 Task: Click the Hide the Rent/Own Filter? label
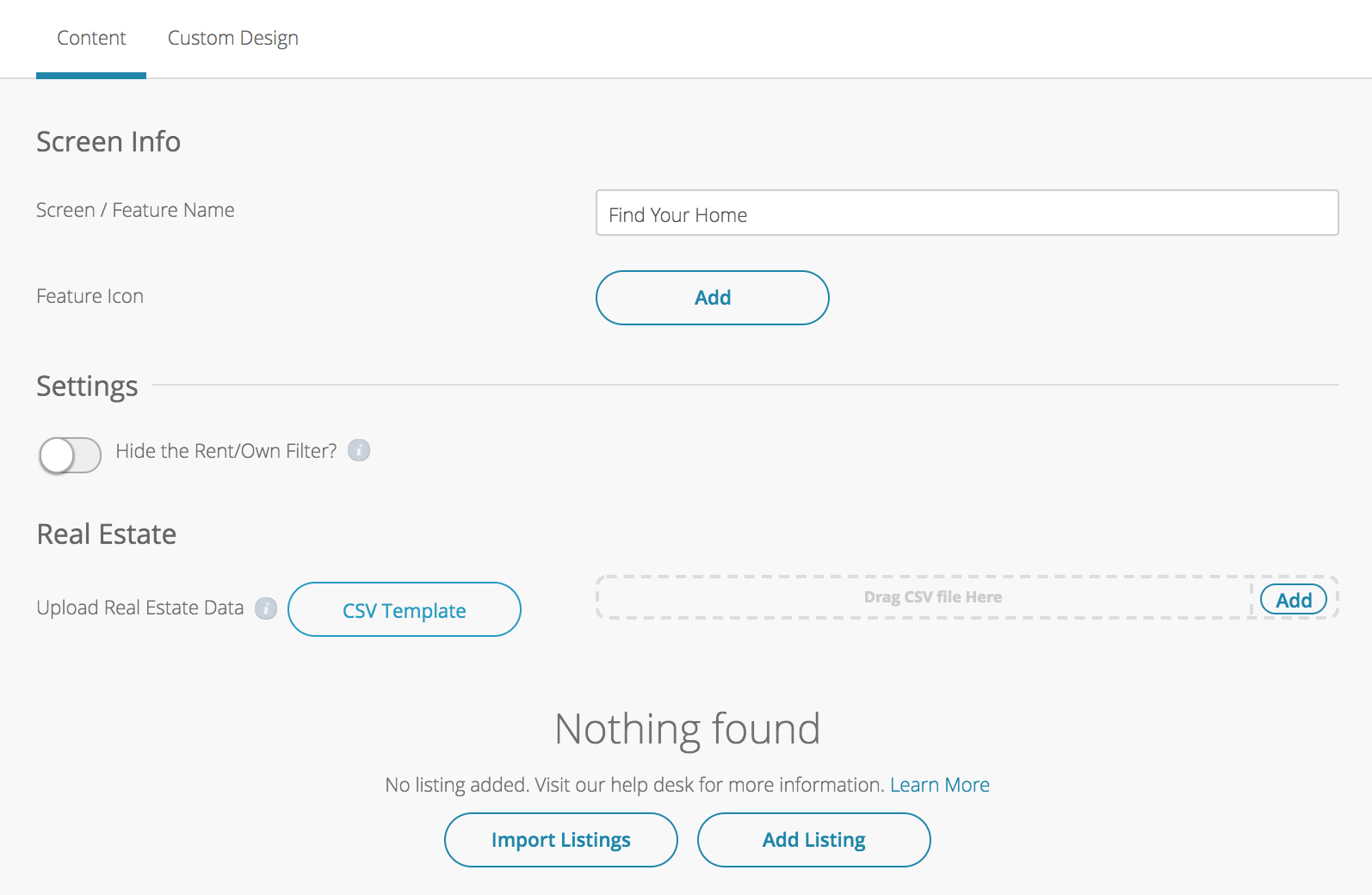pyautogui.click(x=226, y=451)
